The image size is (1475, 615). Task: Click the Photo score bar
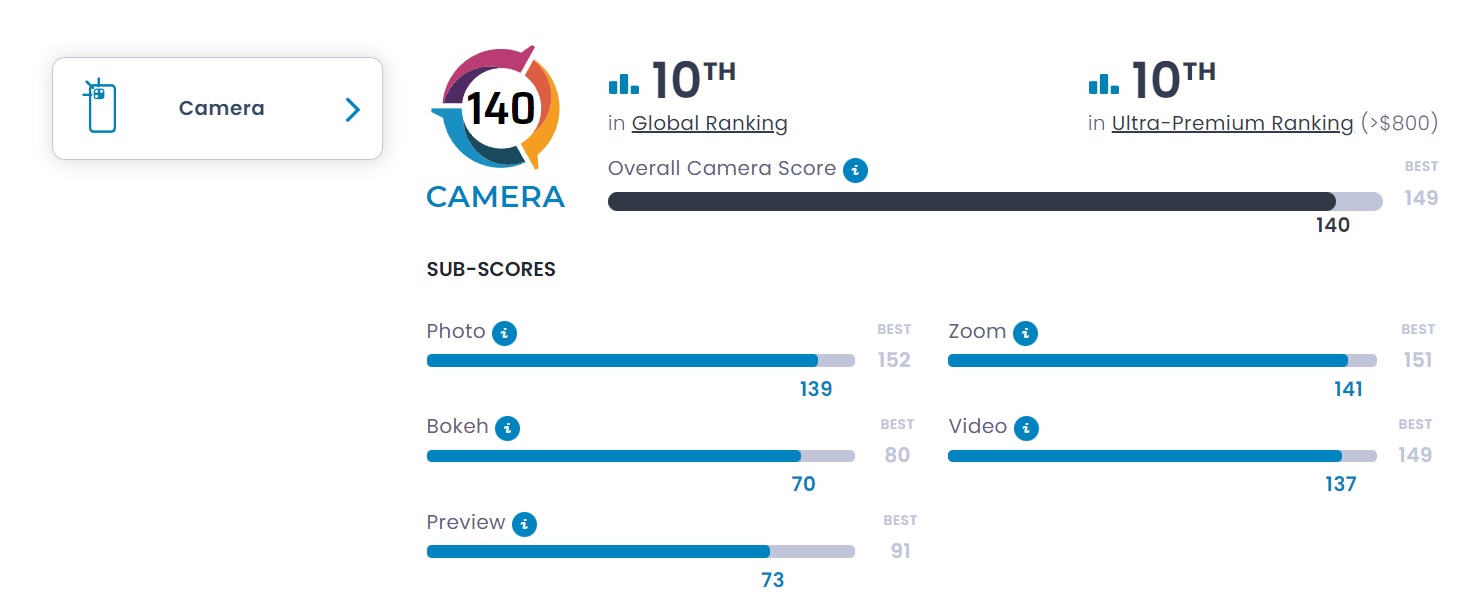click(641, 361)
